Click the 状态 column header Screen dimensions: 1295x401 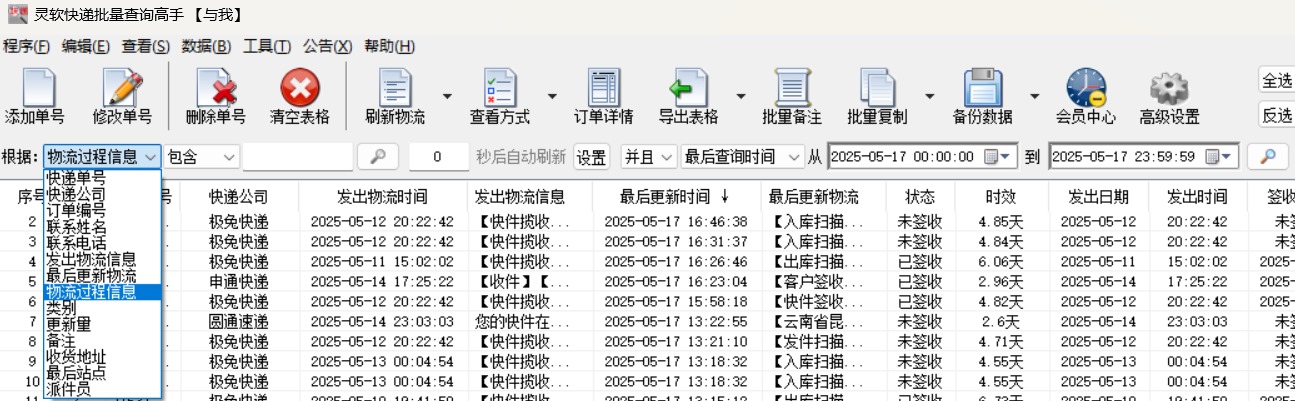tap(919, 196)
